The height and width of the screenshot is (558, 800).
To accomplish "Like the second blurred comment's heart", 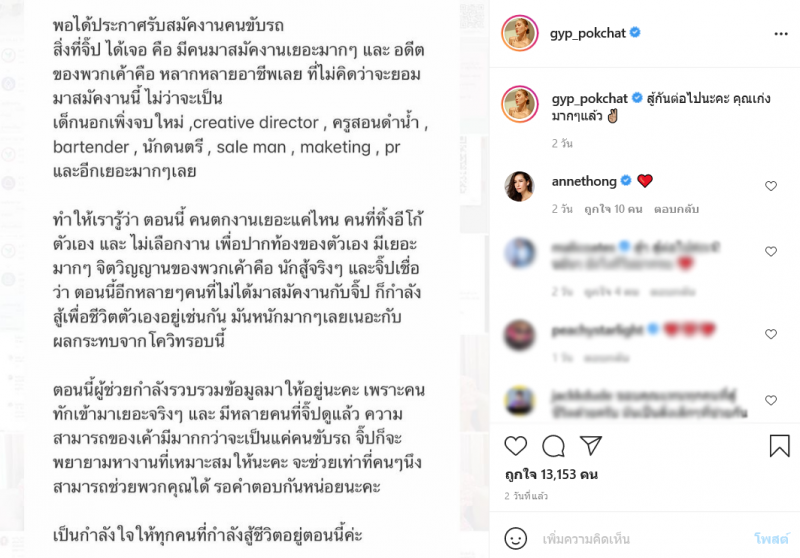I will (771, 251).
